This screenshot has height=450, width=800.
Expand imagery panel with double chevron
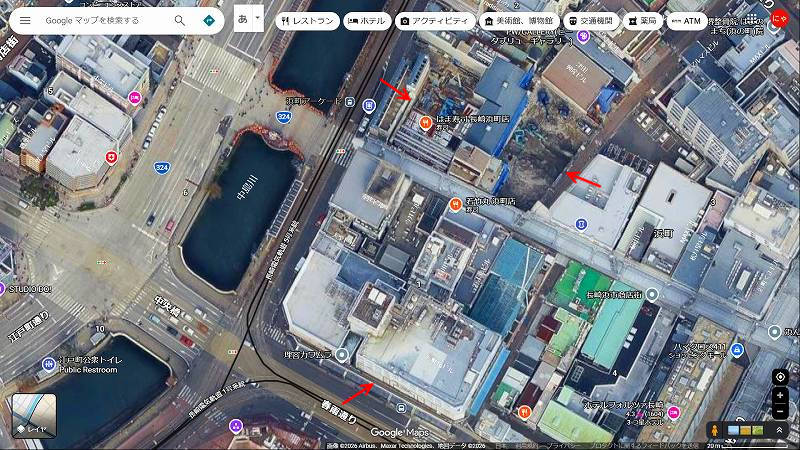pyautogui.click(x=779, y=430)
